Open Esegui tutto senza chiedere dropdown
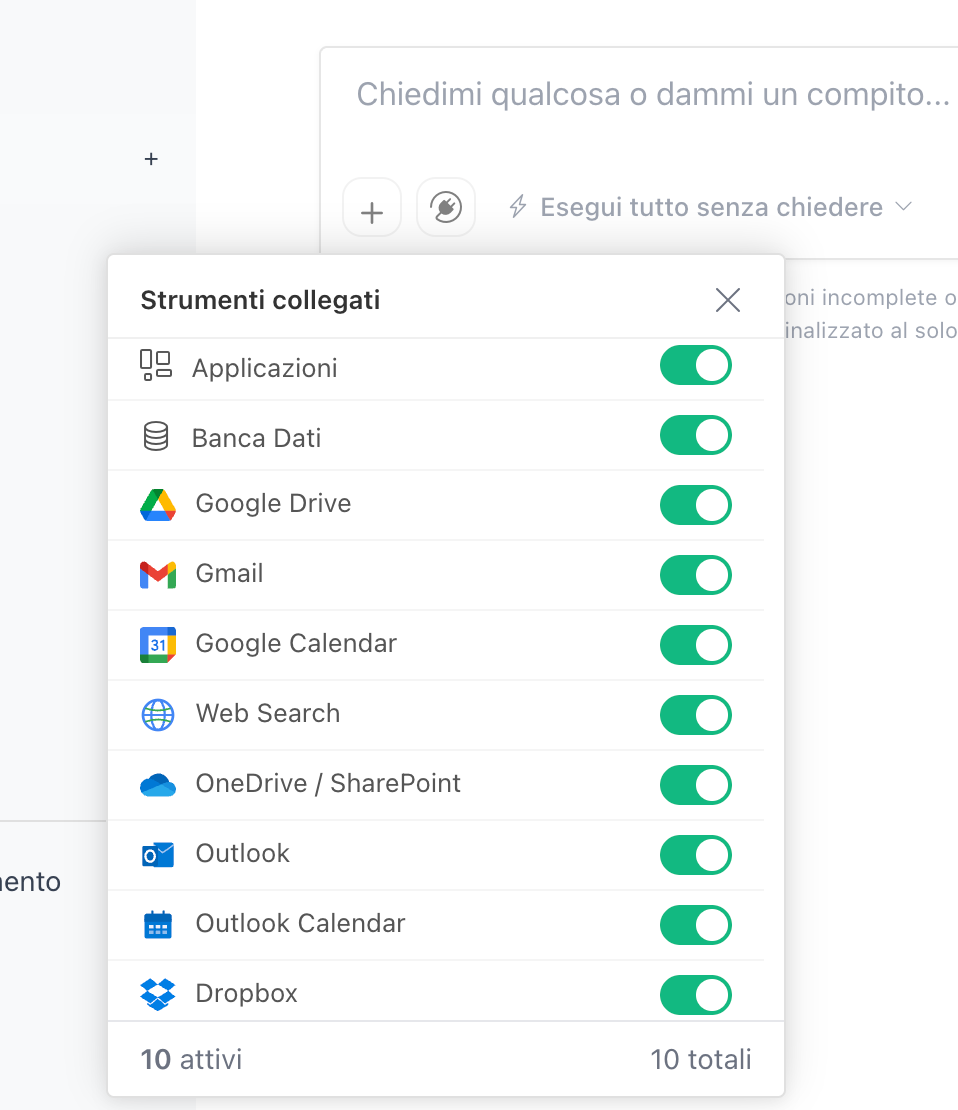Image resolution: width=958 pixels, height=1110 pixels. point(711,207)
